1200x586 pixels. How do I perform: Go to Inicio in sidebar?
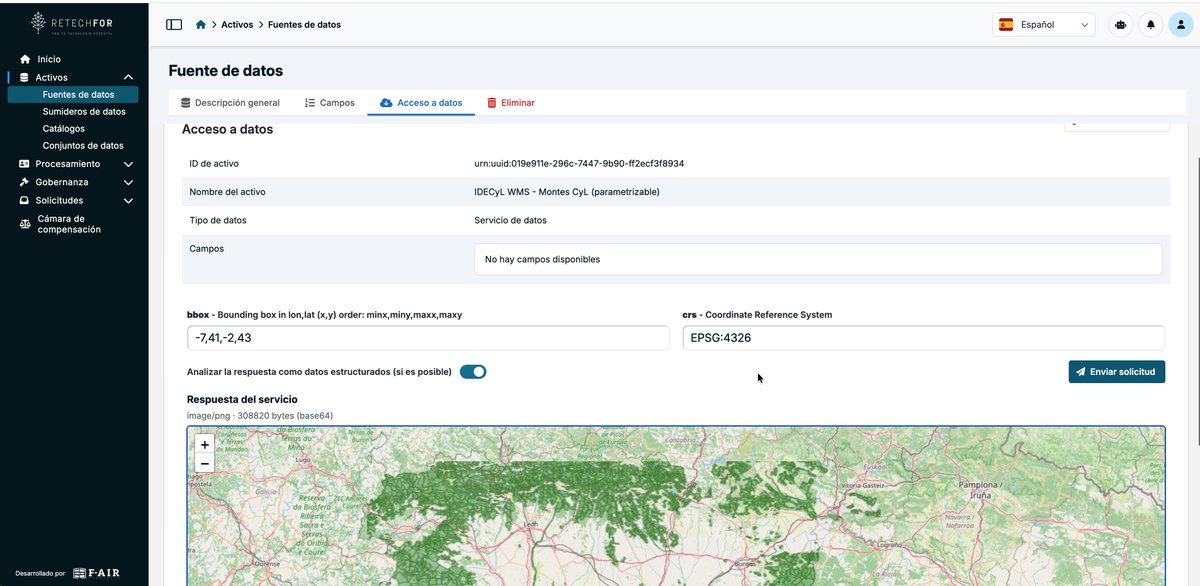click(49, 59)
